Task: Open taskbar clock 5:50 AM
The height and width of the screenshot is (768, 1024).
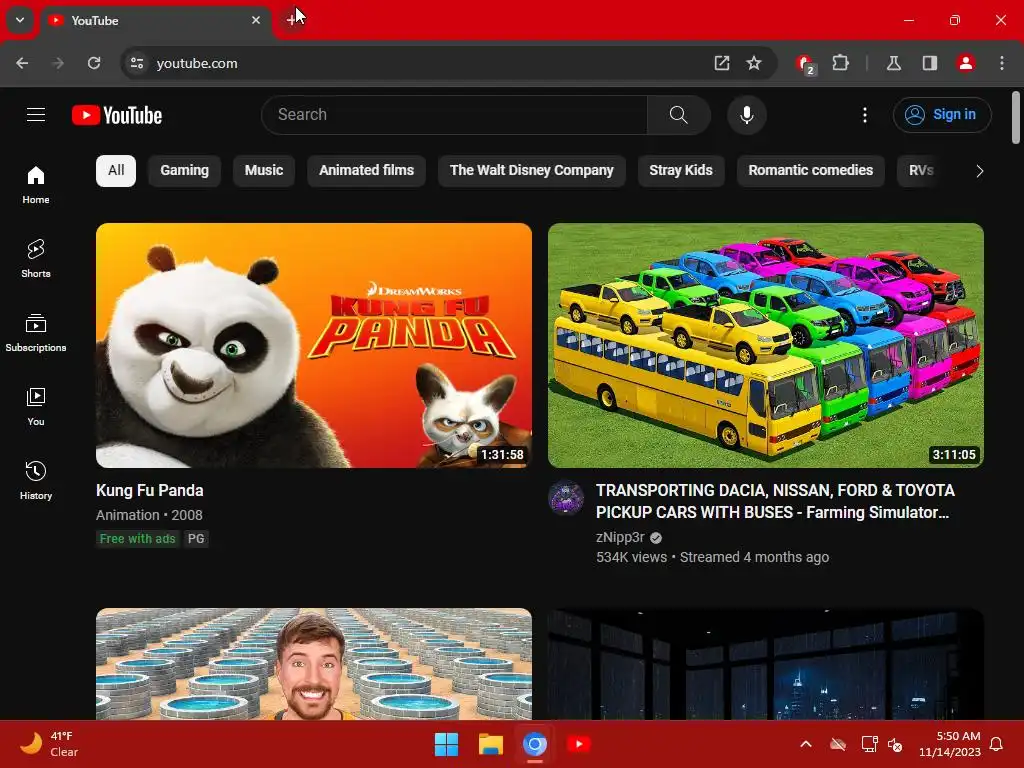Action: click(x=950, y=744)
